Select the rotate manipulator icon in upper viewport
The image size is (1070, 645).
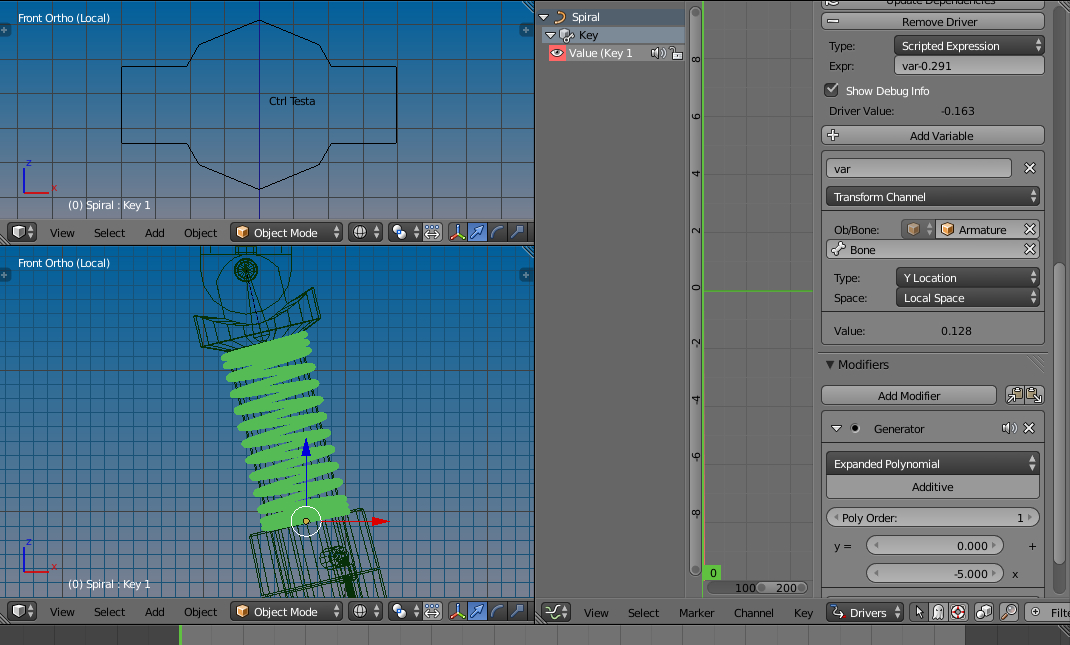[x=497, y=233]
